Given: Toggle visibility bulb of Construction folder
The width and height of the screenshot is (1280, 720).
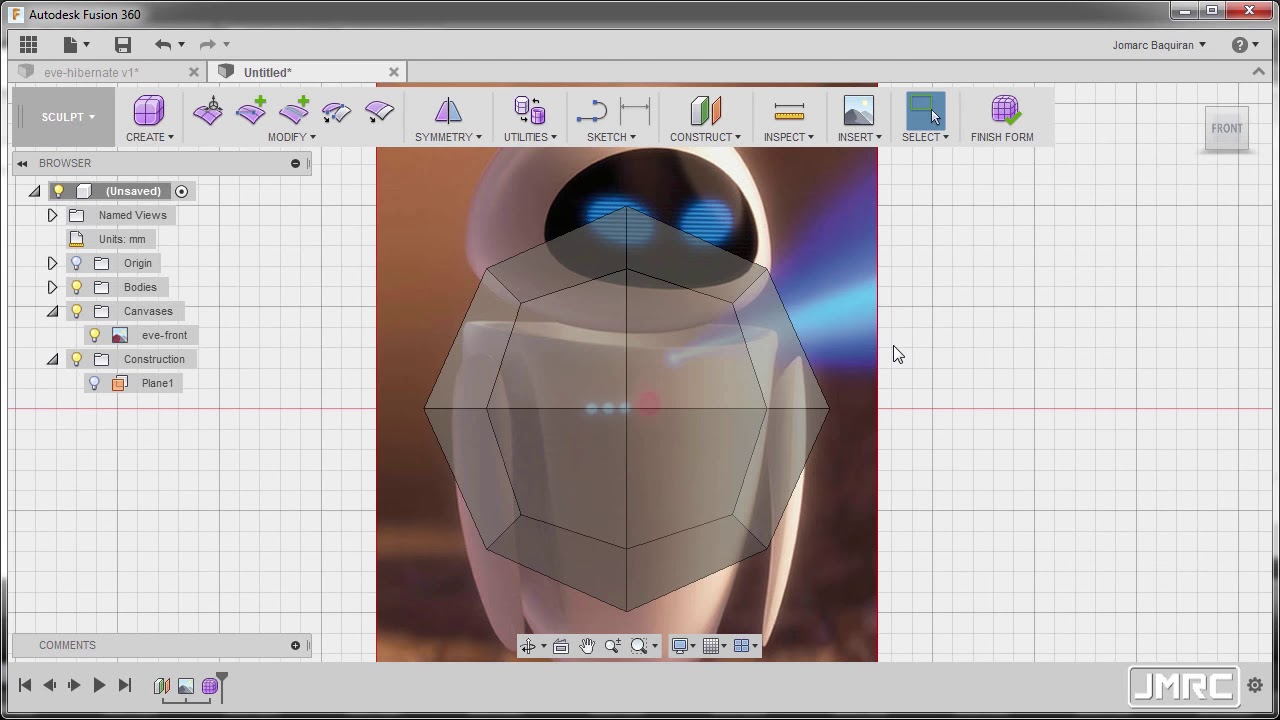Looking at the screenshot, I should click(76, 359).
